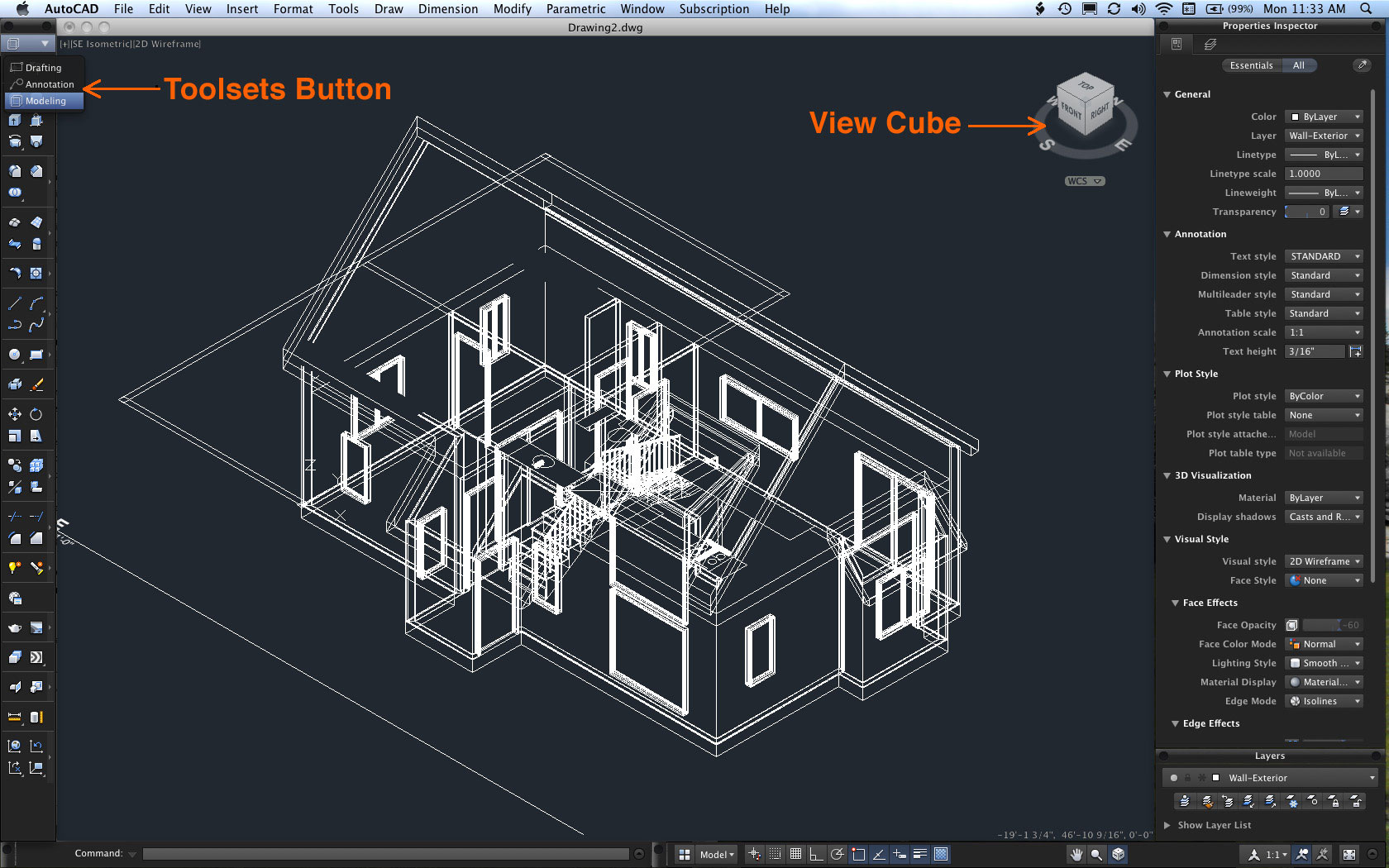
Task: Switch to the Essentials tab in Properties Inspector
Action: pos(1251,65)
